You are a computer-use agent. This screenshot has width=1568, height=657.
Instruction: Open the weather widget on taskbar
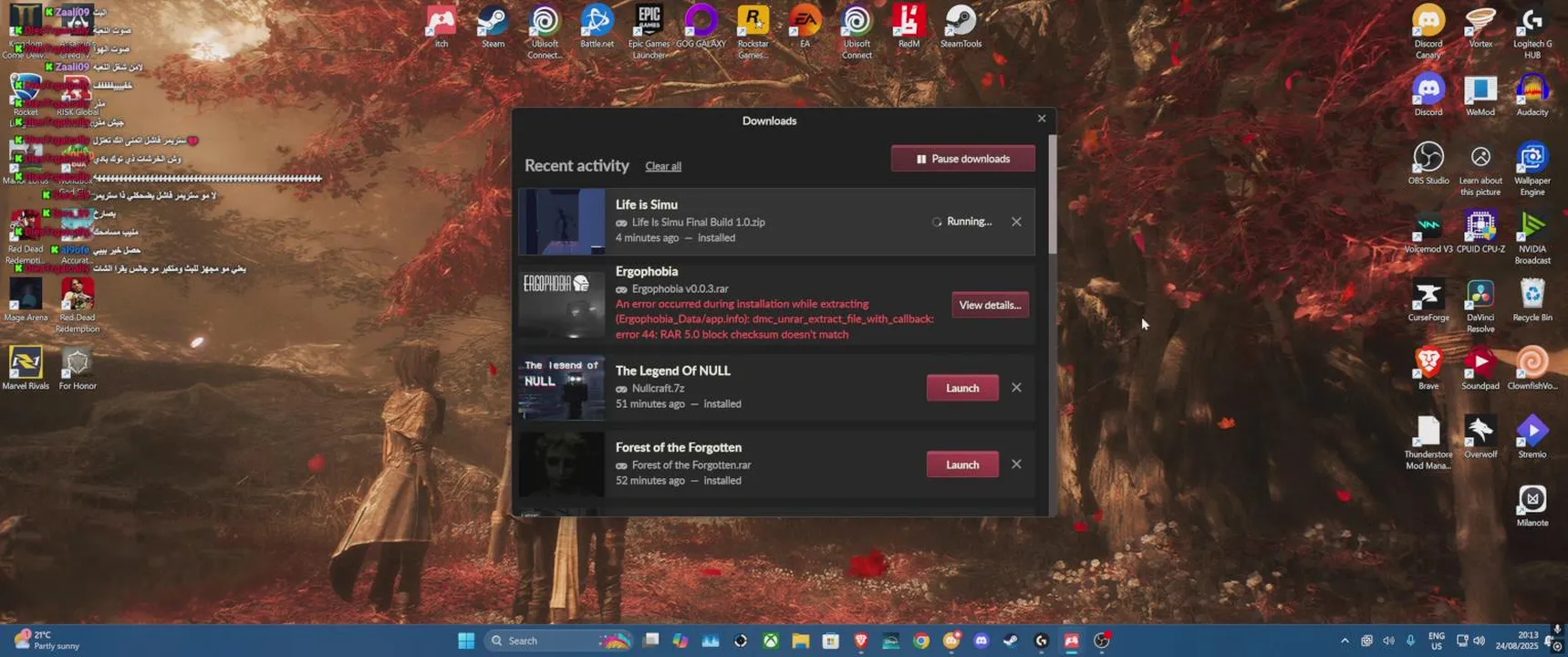(46, 641)
